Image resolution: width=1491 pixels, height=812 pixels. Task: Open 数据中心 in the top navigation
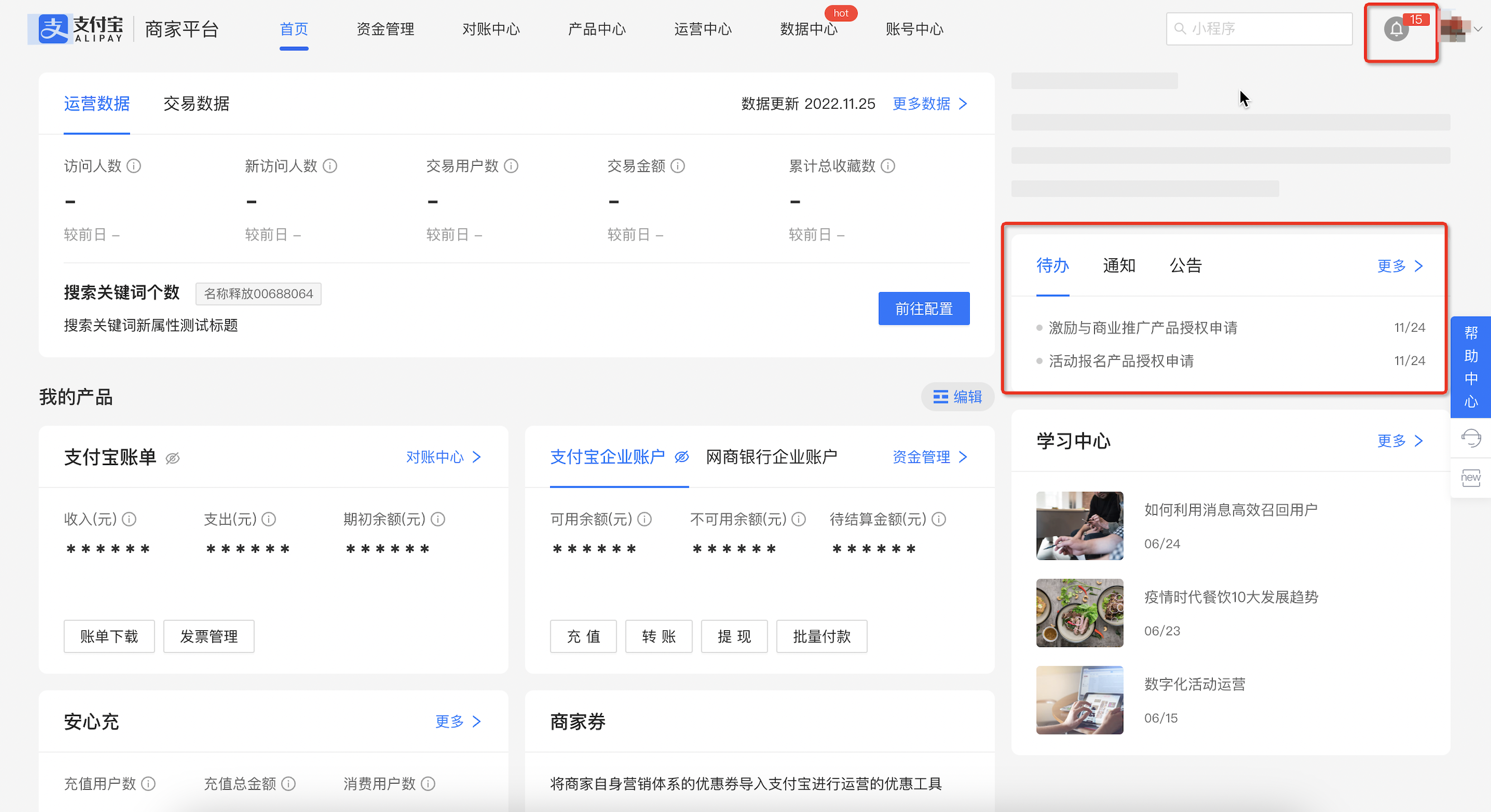(809, 29)
